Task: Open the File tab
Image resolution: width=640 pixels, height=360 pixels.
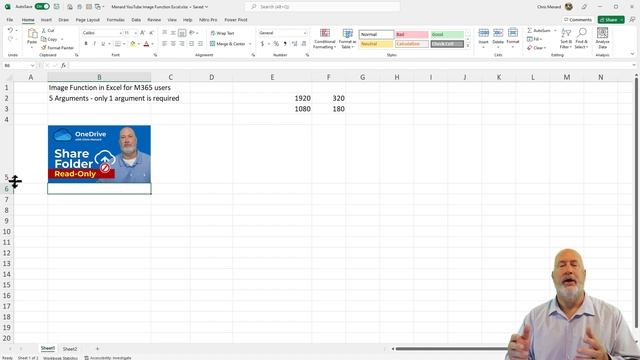Action: [10, 20]
